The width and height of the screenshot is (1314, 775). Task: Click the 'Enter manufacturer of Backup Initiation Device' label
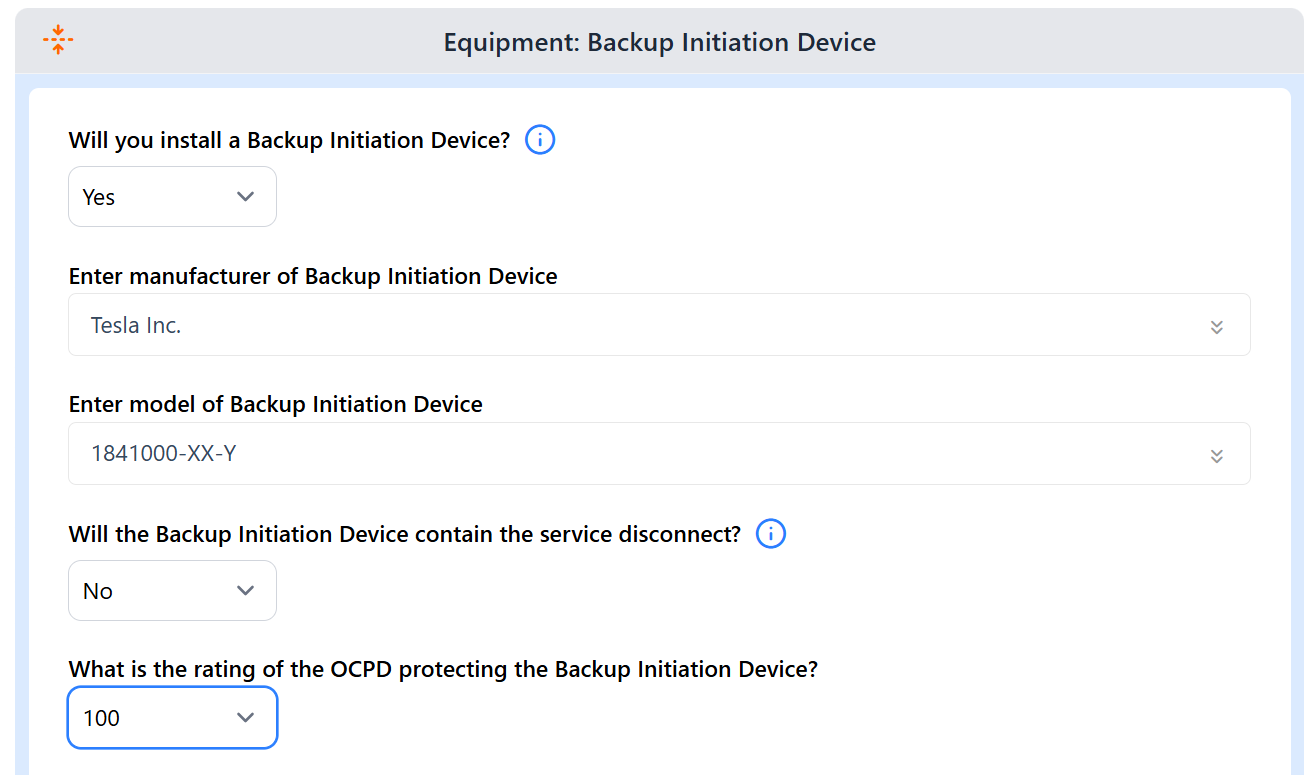[x=313, y=276]
